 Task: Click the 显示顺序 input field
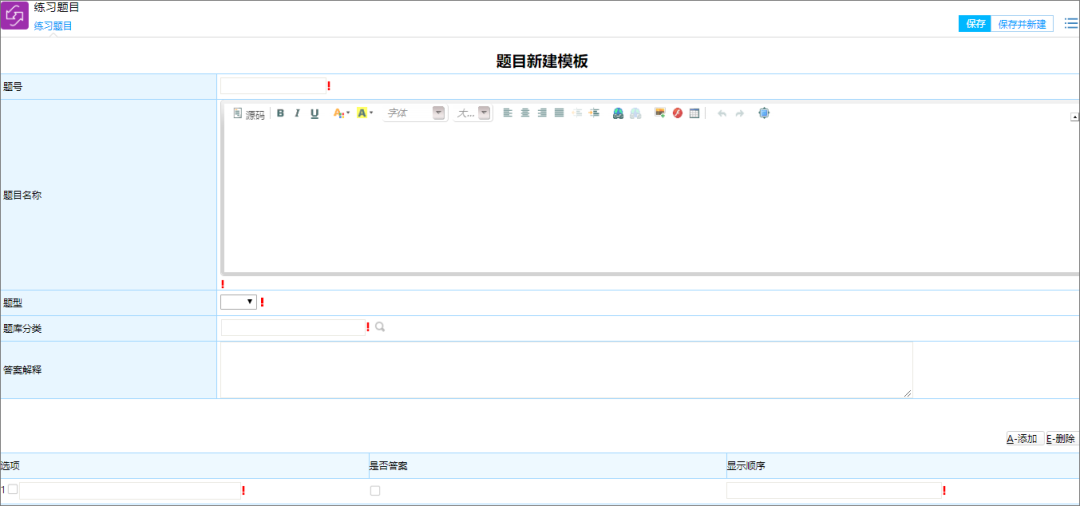[x=833, y=491]
